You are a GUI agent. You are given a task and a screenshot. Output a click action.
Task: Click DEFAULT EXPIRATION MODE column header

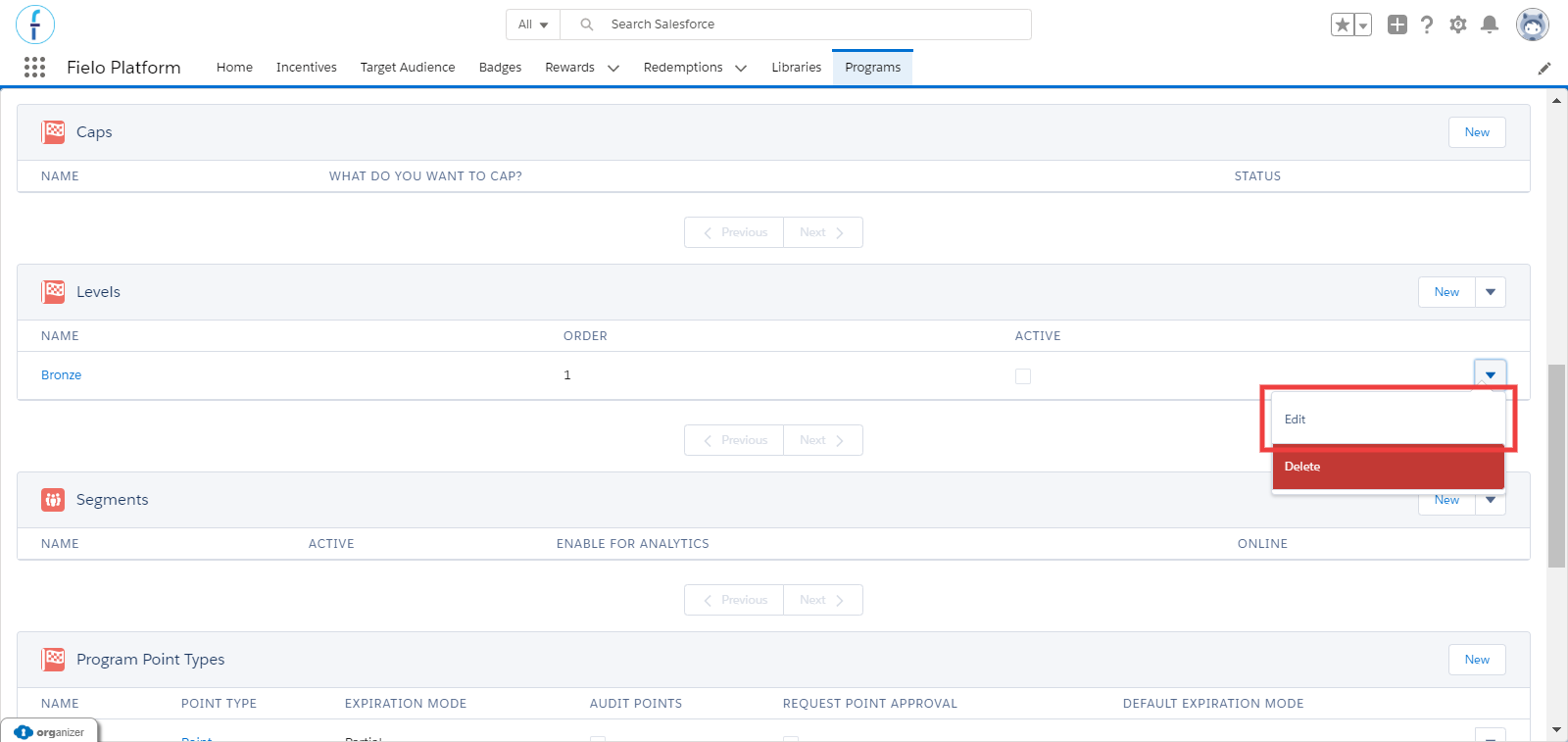(1213, 704)
